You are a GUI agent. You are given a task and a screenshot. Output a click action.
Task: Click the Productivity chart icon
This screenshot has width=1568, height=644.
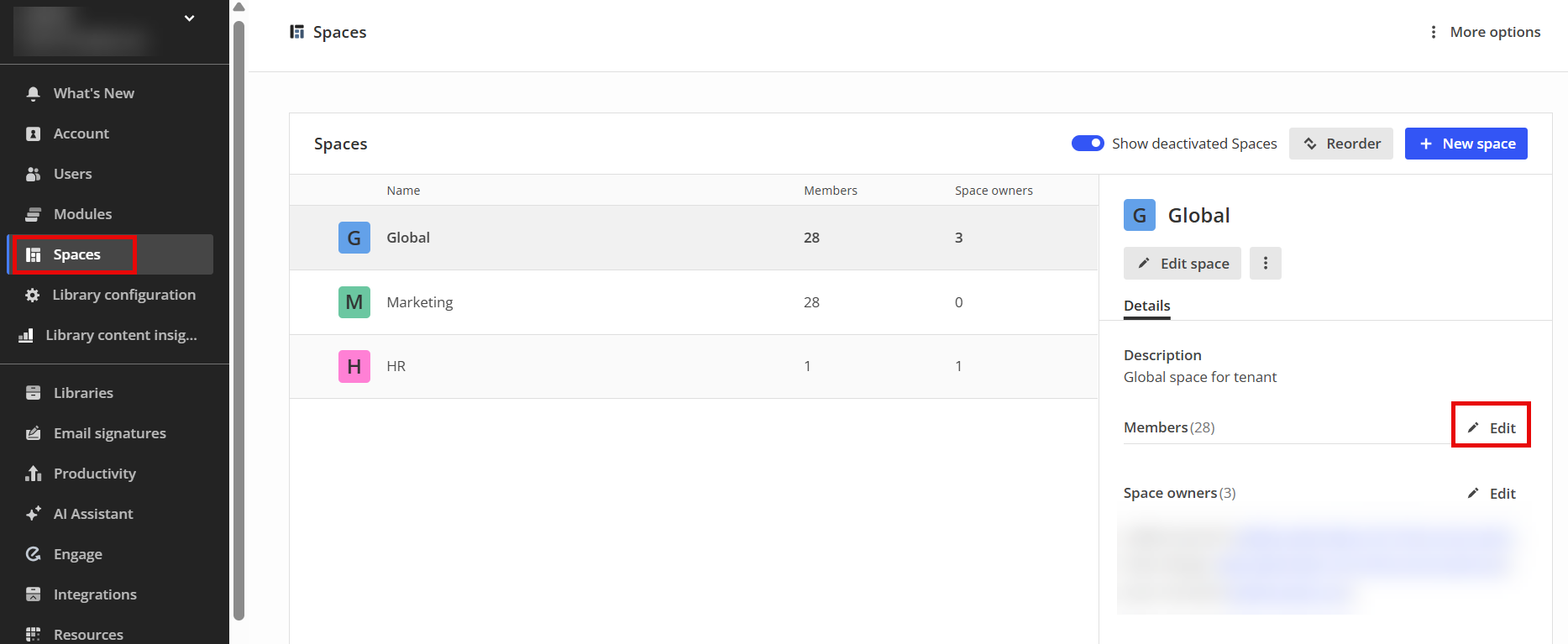[34, 474]
